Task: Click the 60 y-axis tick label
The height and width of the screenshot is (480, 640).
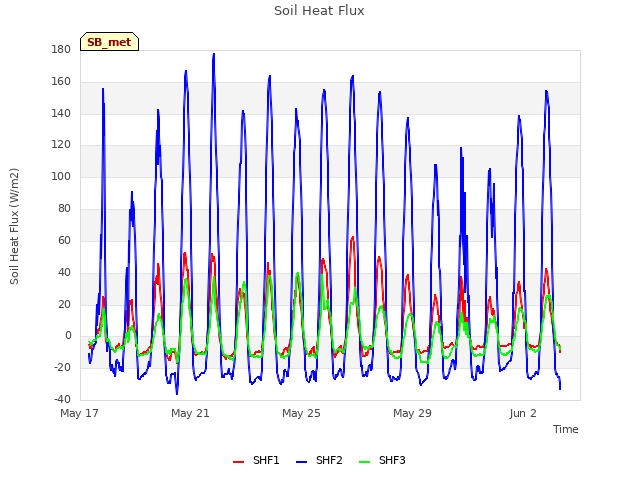Action: pos(64,240)
